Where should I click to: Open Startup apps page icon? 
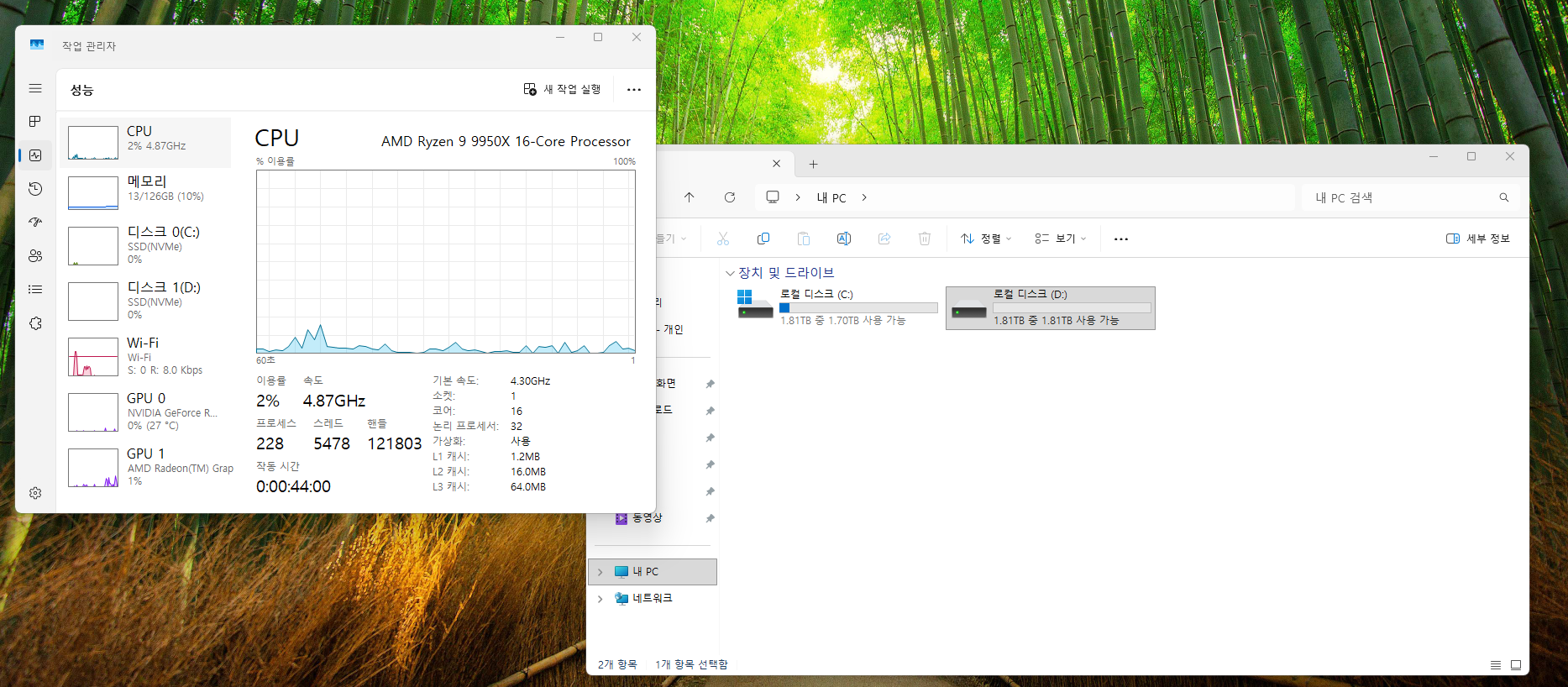(35, 223)
